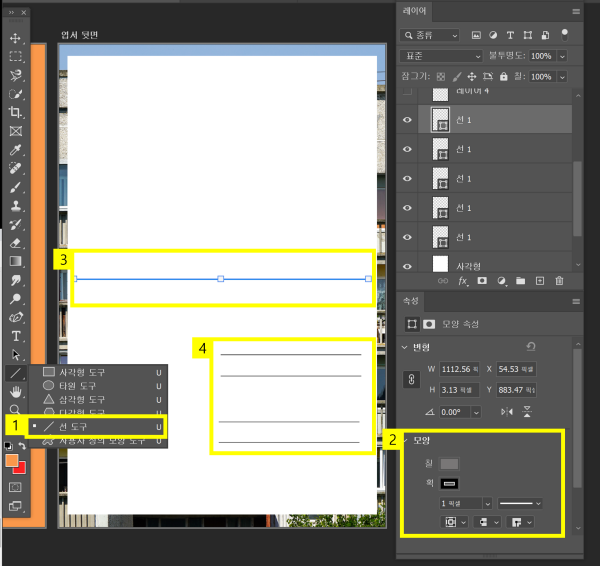The height and width of the screenshot is (566, 600).
Task: Toggle filter for pixel layers
Action: [x=476, y=35]
